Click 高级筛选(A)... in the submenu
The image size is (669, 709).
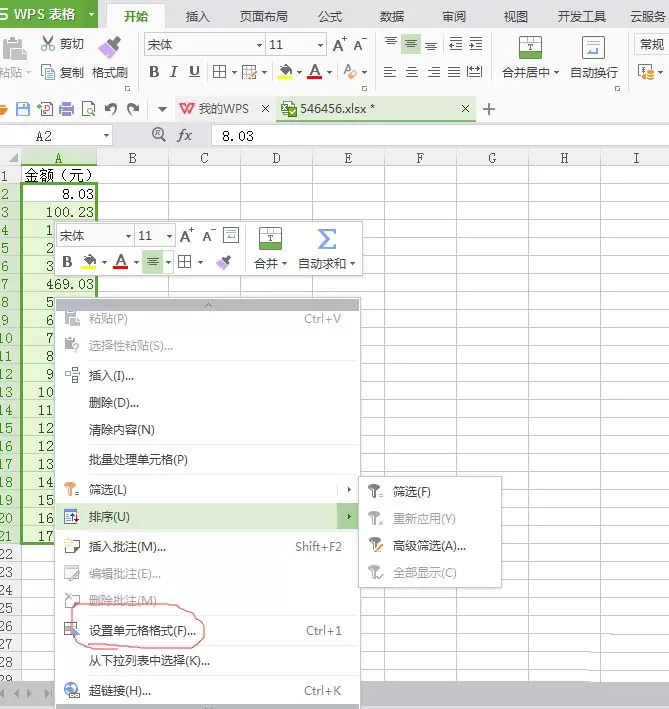430,546
